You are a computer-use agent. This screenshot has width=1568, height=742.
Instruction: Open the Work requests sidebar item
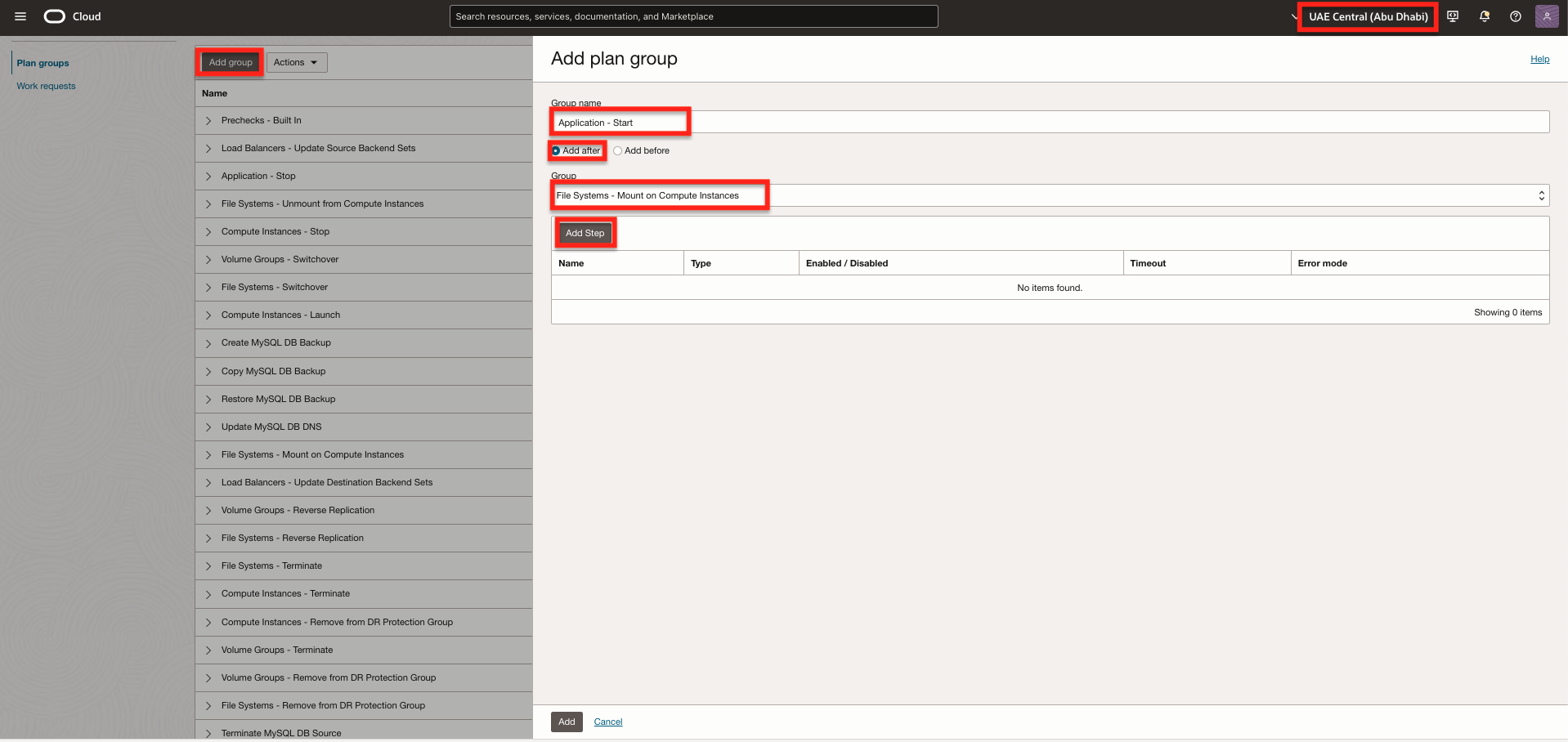pos(46,86)
